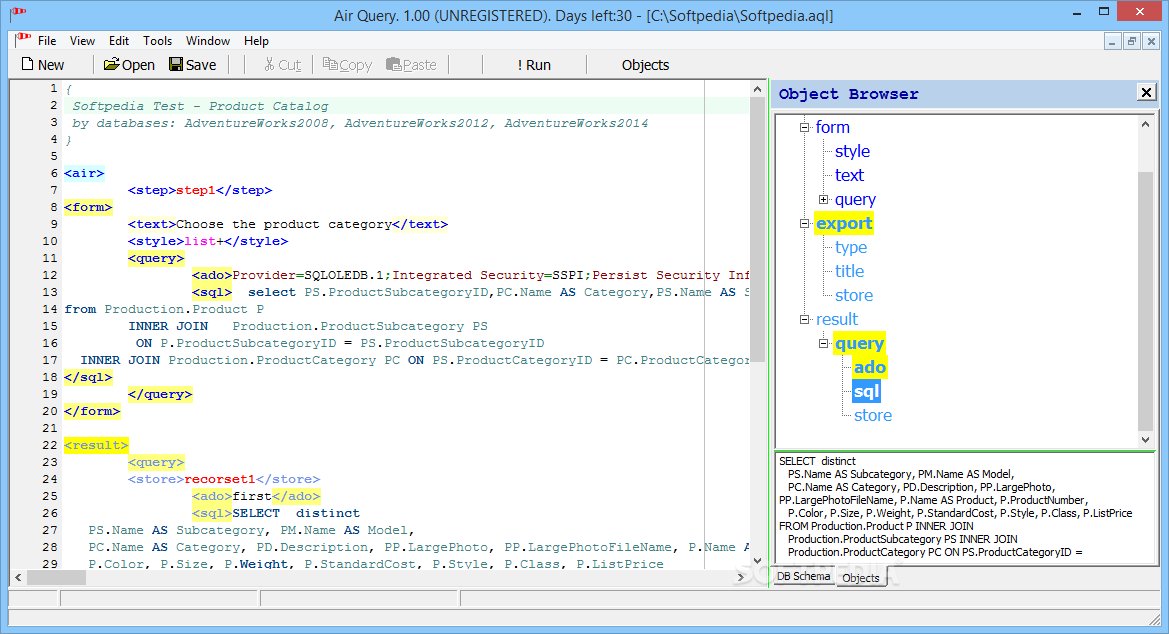Select the text tree item under form
This screenshot has width=1169, height=634.
[849, 175]
